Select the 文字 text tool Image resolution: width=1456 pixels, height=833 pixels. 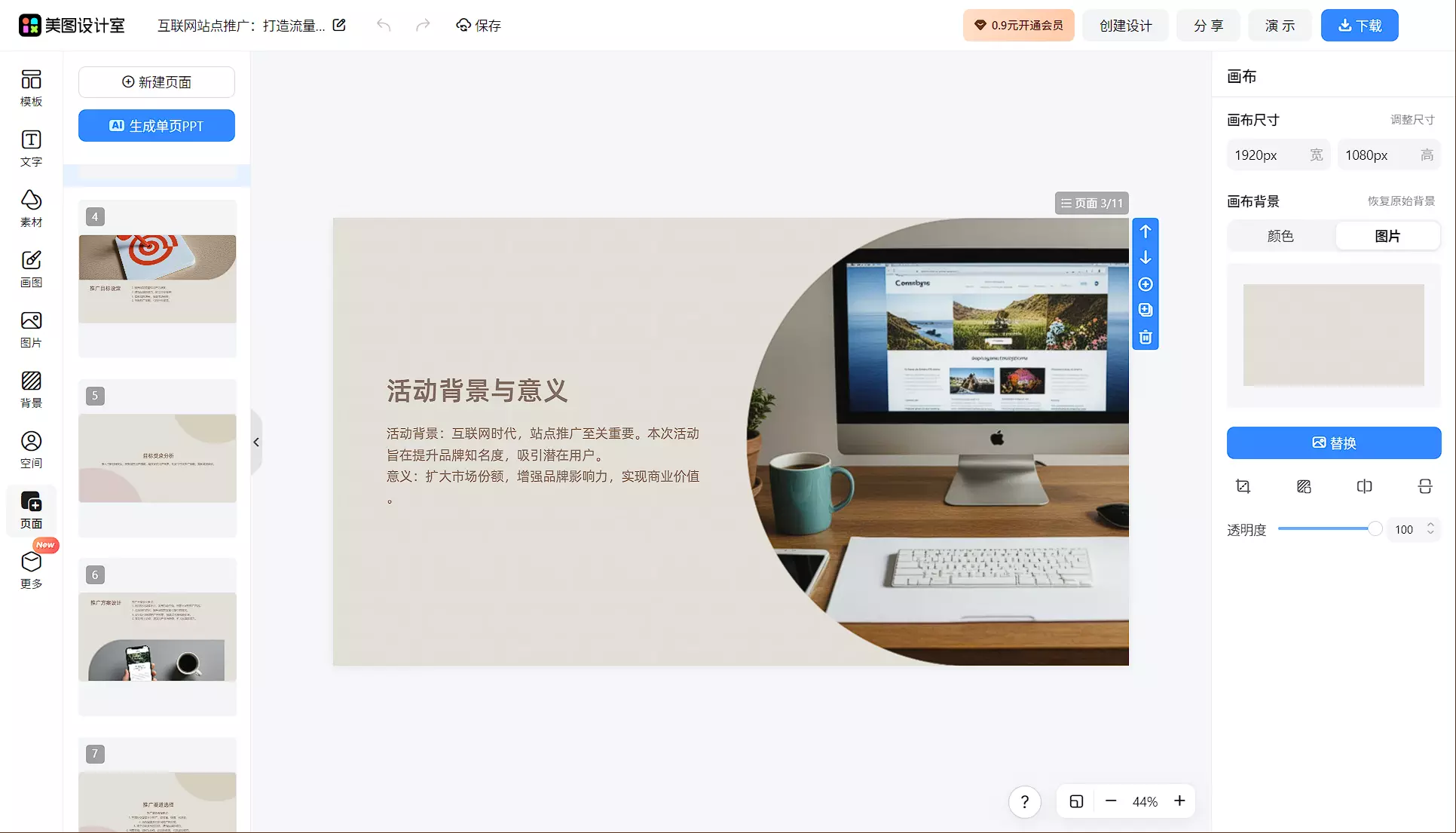[31, 148]
